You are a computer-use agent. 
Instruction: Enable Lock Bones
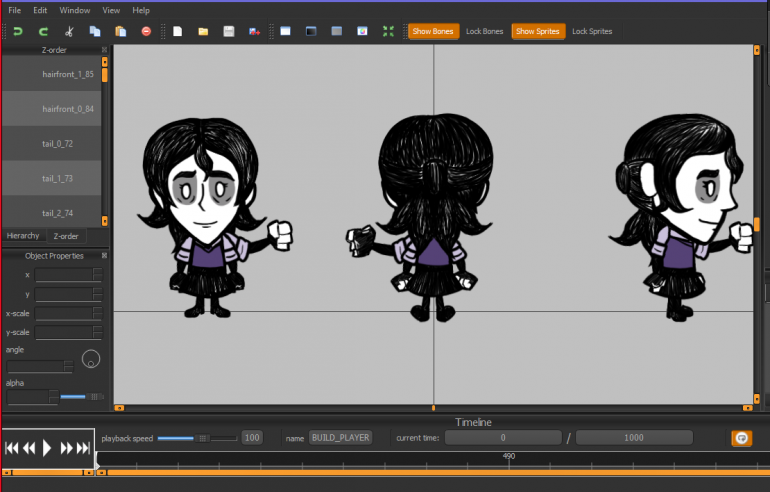[485, 32]
